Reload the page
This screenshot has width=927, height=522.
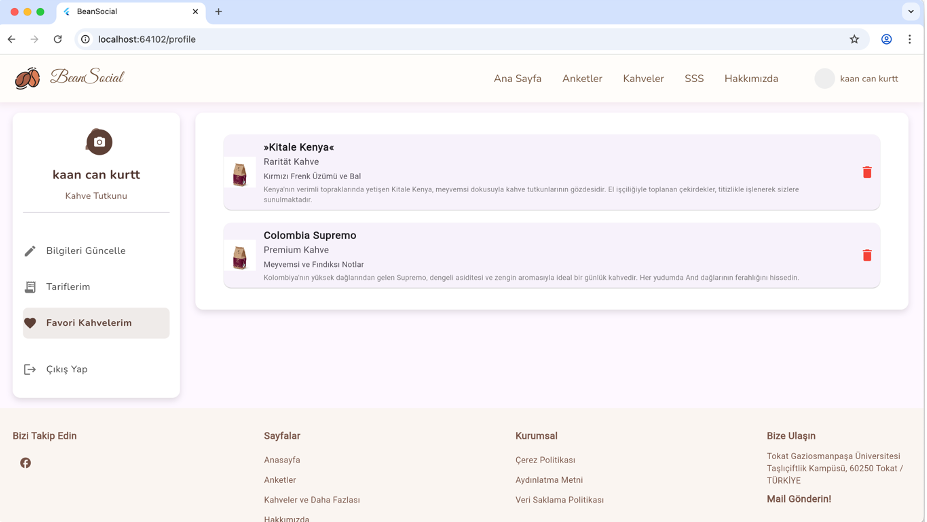pyautogui.click(x=57, y=39)
